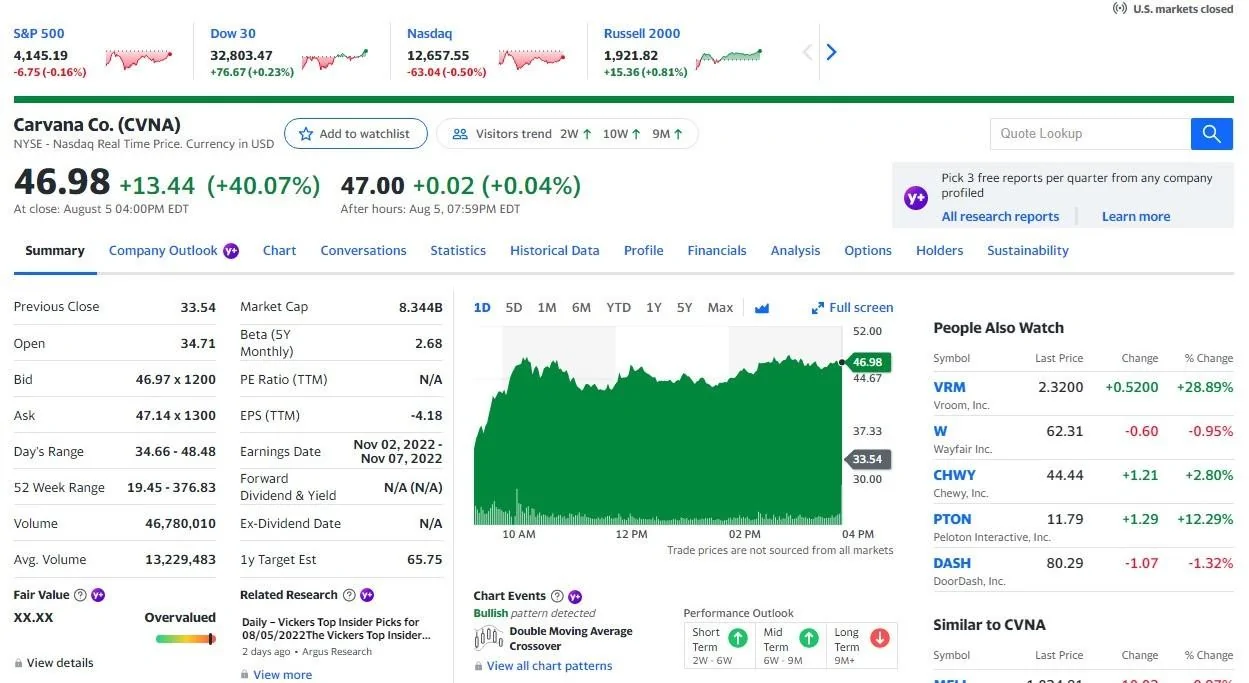Click the Fair Value help question mark

(x=80, y=595)
